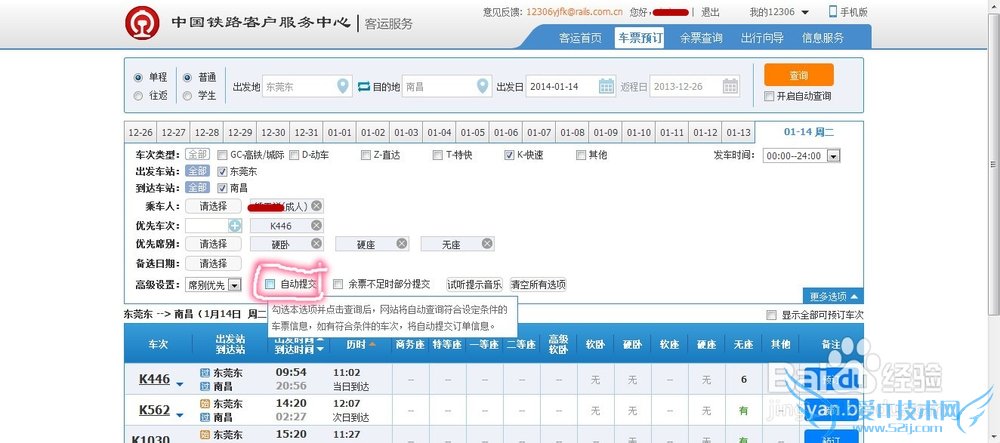1000x443 pixels.
Task: Click the 试听提示音乐 button
Action: click(475, 284)
